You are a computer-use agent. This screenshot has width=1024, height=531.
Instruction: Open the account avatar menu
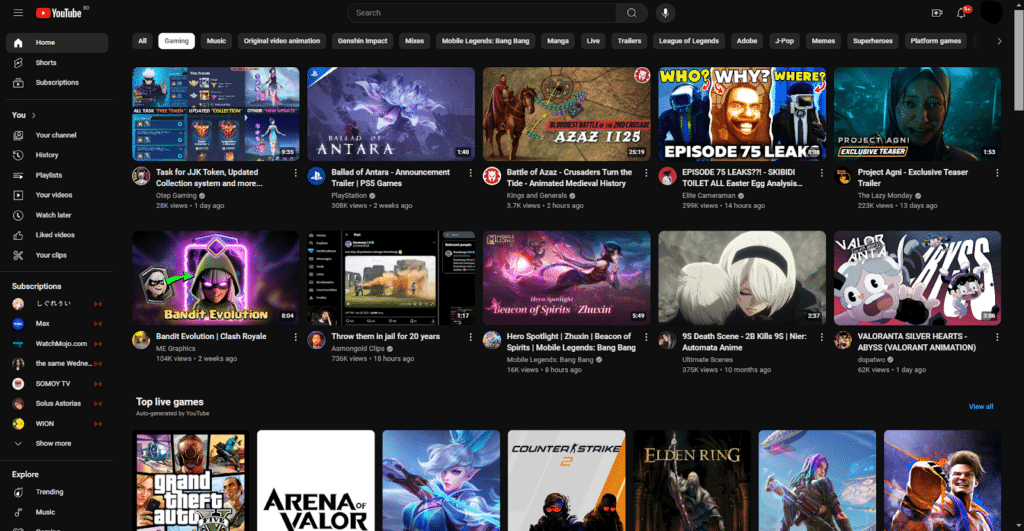point(991,12)
